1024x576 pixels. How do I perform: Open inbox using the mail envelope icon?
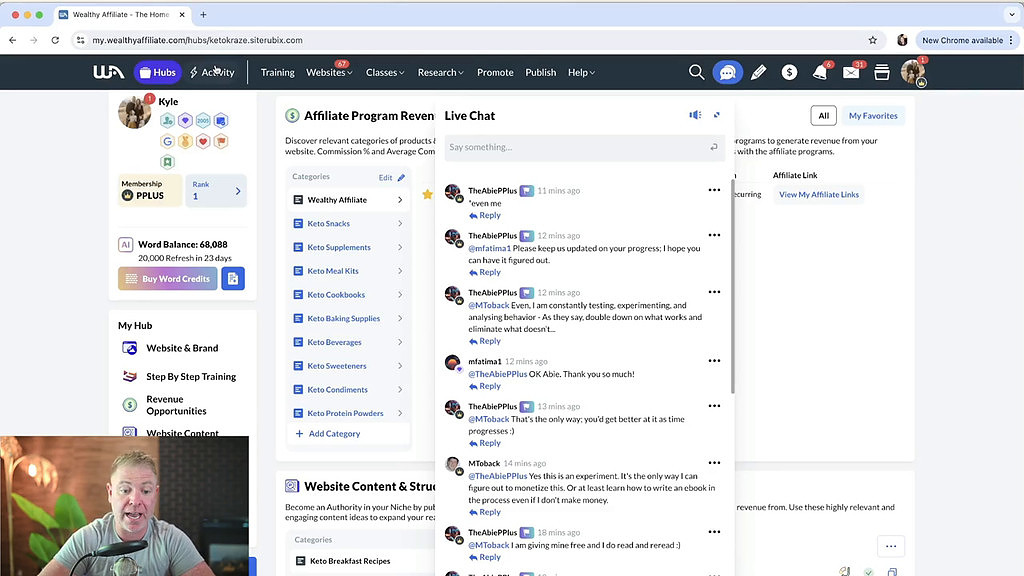tap(851, 71)
